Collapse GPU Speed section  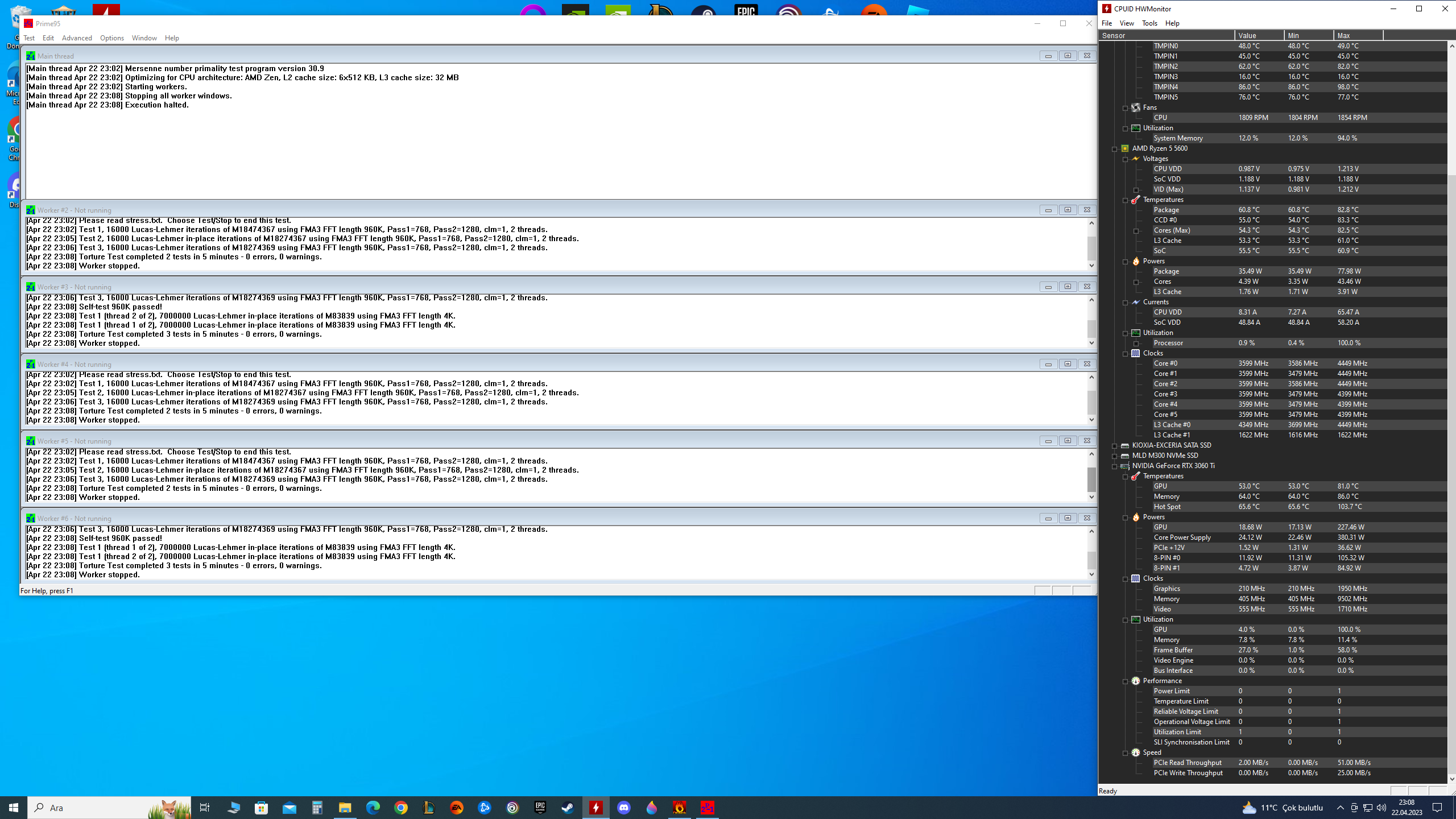1125,753
